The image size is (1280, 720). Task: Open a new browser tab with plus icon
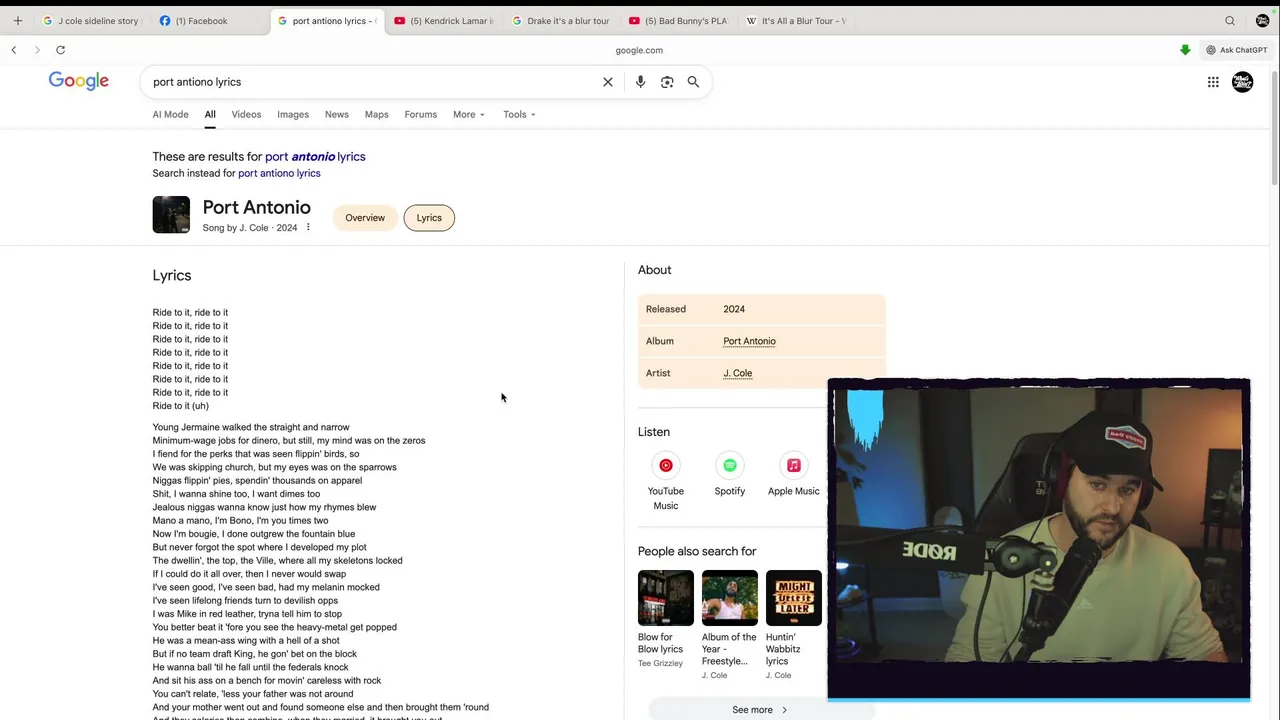[x=17, y=20]
